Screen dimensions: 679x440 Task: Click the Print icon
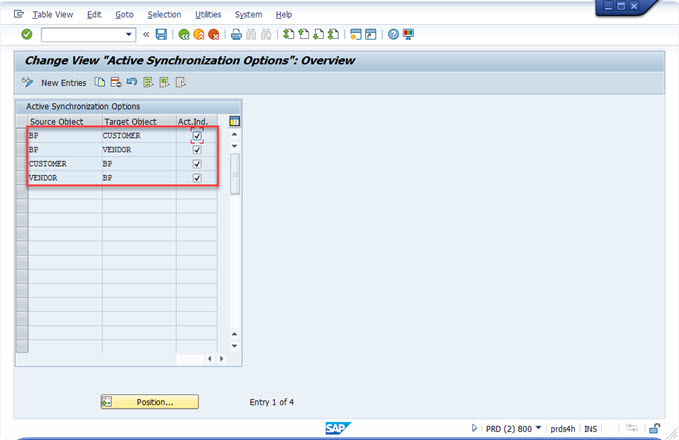(236, 35)
